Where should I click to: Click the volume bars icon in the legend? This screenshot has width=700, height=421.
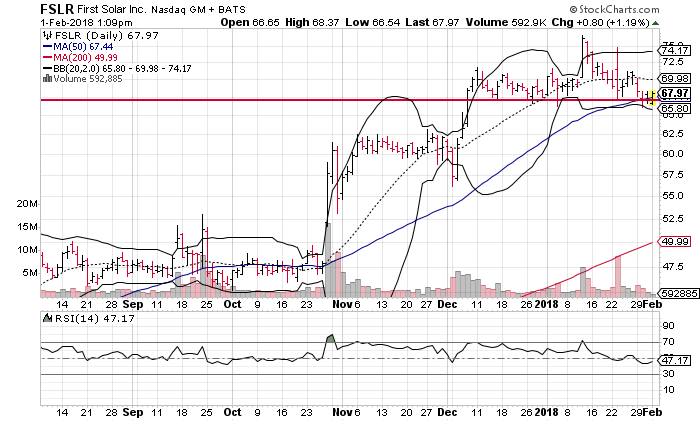[x=47, y=79]
